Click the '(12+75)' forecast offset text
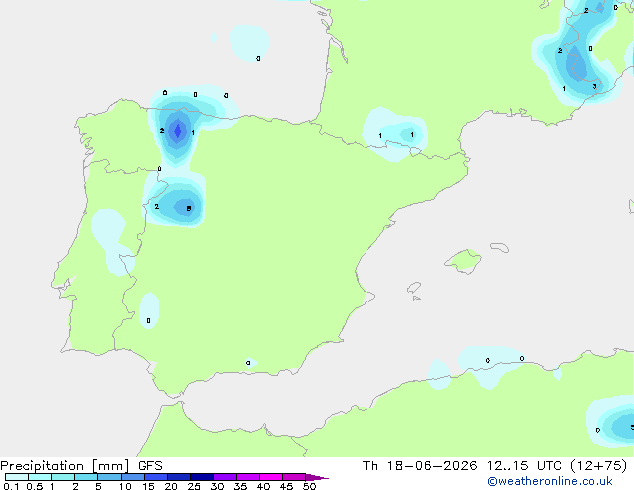Image resolution: width=634 pixels, height=490 pixels. click(598, 466)
